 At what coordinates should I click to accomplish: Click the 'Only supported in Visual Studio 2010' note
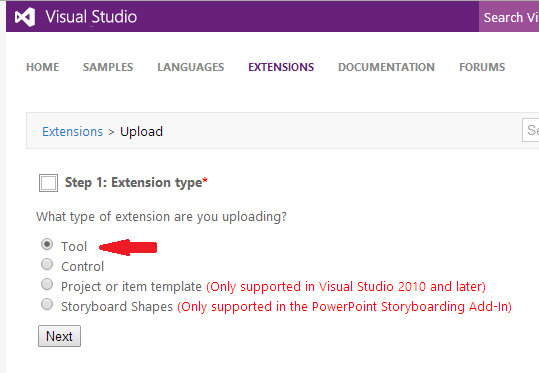pyautogui.click(x=346, y=287)
